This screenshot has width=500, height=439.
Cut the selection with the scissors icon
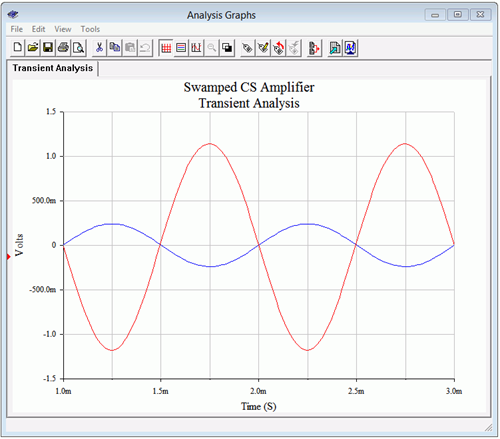99,48
